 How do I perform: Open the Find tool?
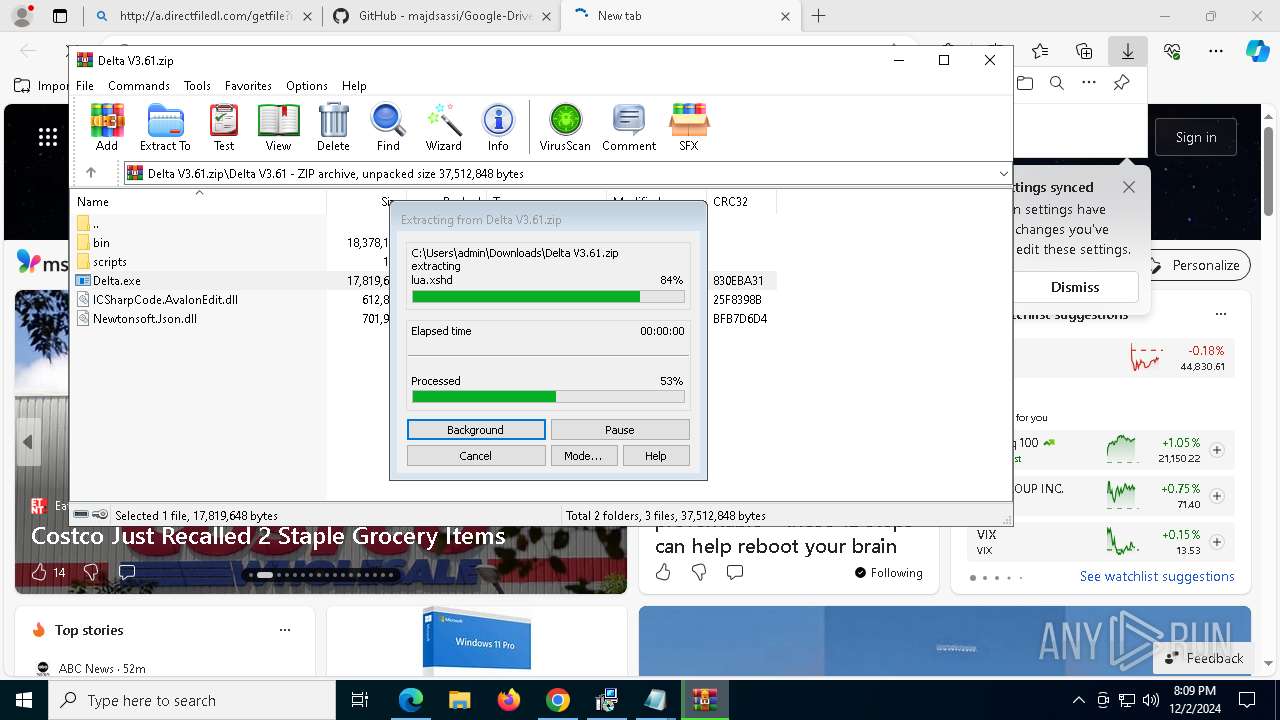tap(388, 127)
